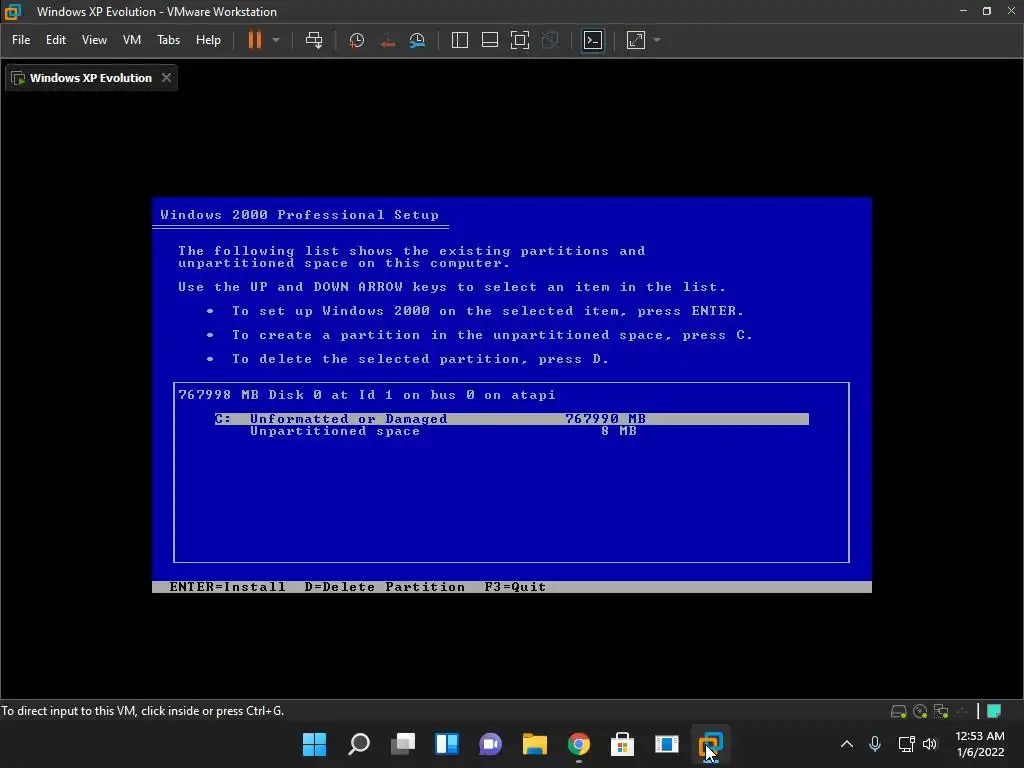
Task: Open the Tabs menu
Action: [x=168, y=40]
